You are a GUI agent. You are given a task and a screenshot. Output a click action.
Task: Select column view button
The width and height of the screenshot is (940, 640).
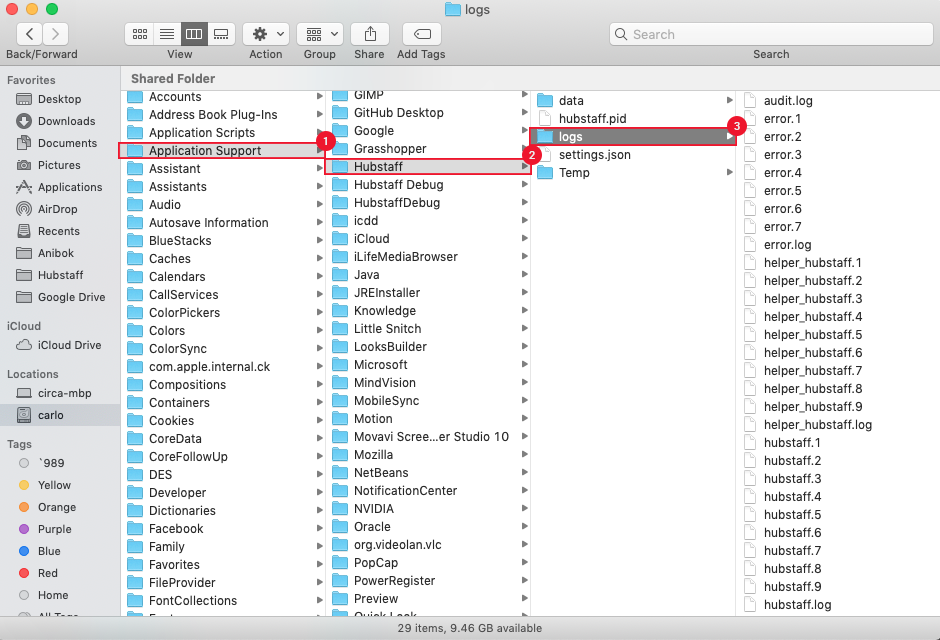pyautogui.click(x=194, y=34)
